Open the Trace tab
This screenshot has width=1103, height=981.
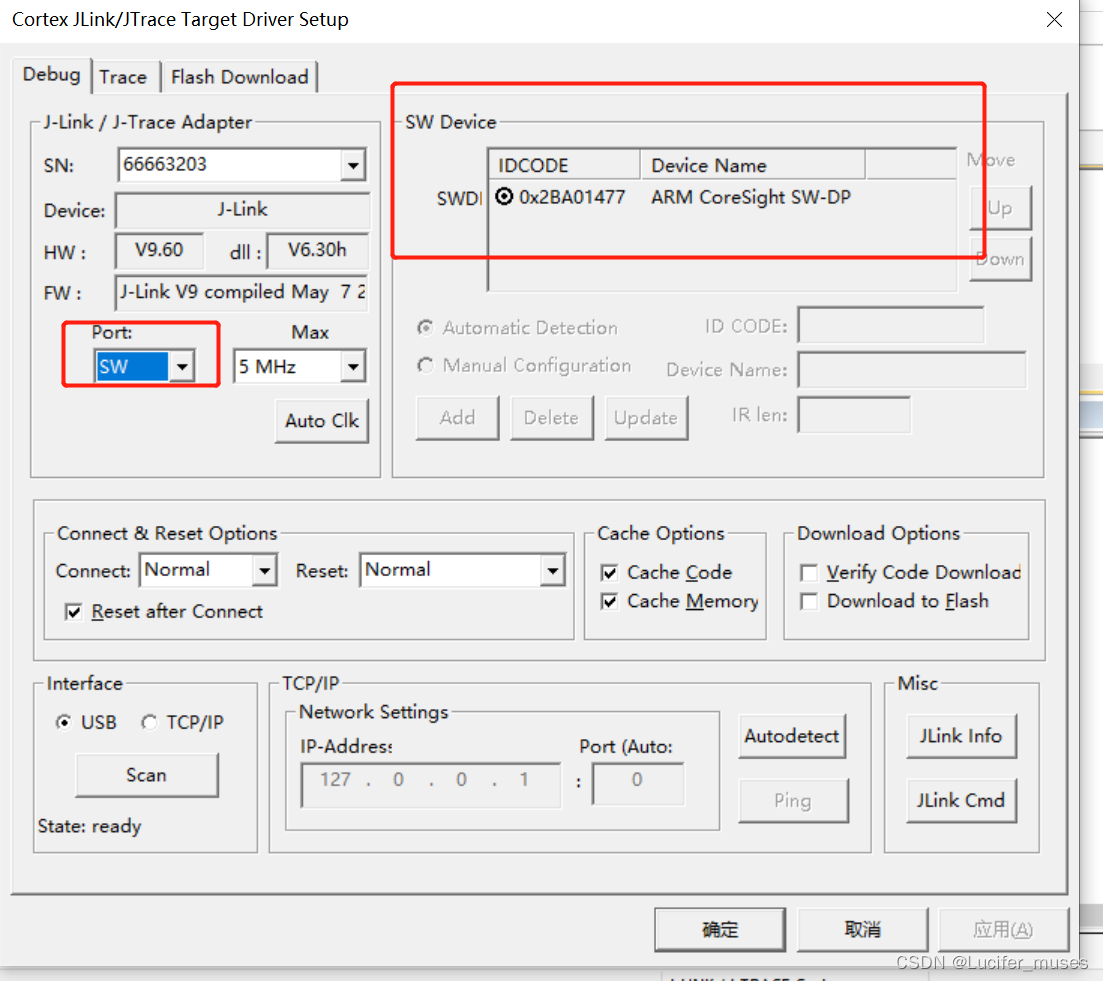pyautogui.click(x=124, y=77)
